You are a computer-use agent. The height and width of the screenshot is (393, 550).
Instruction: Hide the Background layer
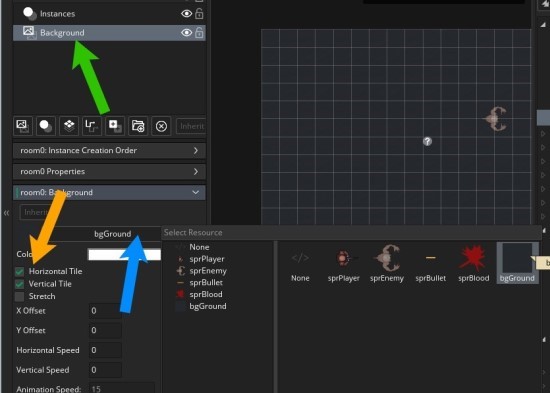coord(186,33)
